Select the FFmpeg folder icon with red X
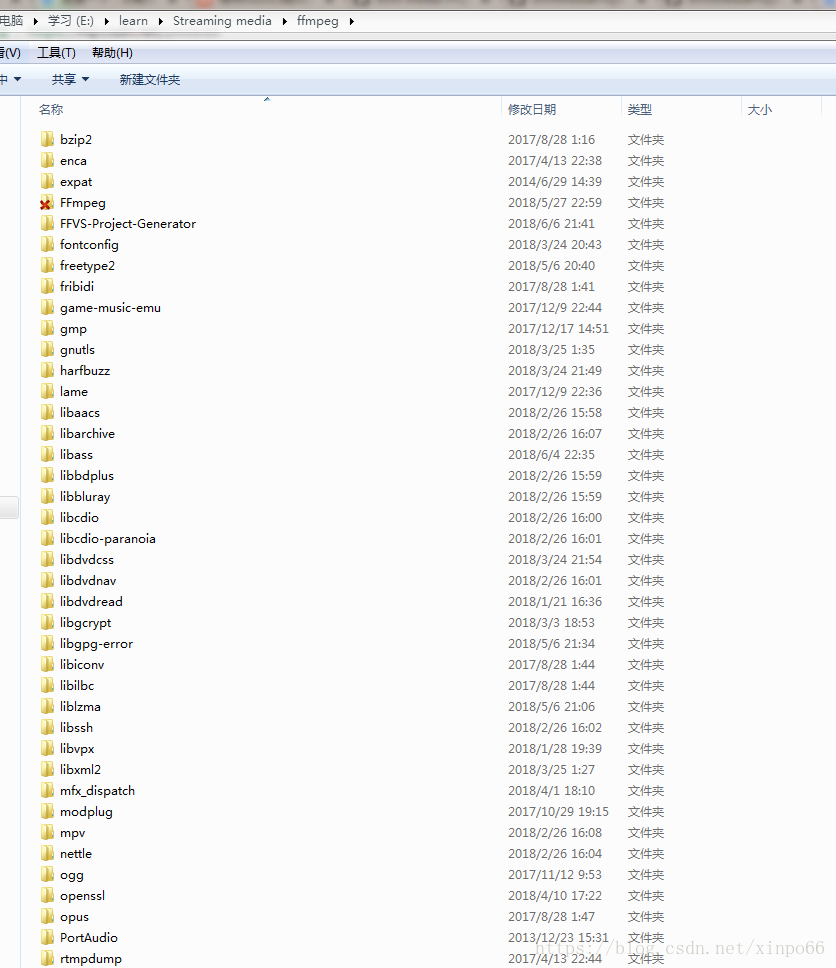The width and height of the screenshot is (836, 968). click(x=47, y=203)
